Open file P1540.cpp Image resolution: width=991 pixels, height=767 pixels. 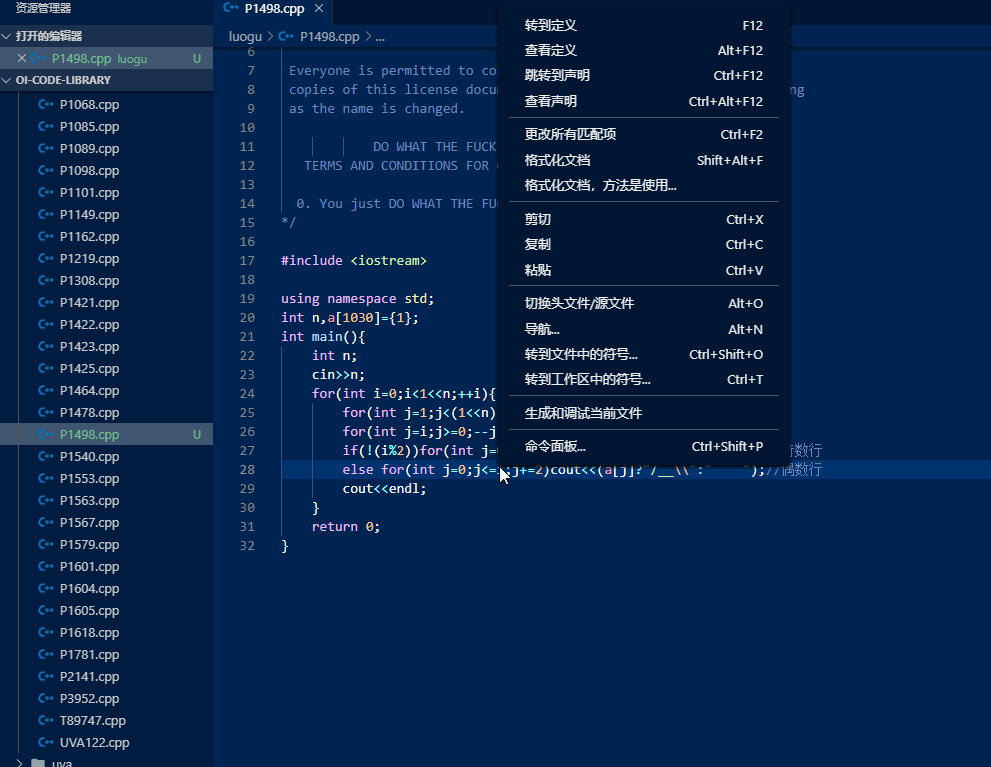[x=89, y=457]
